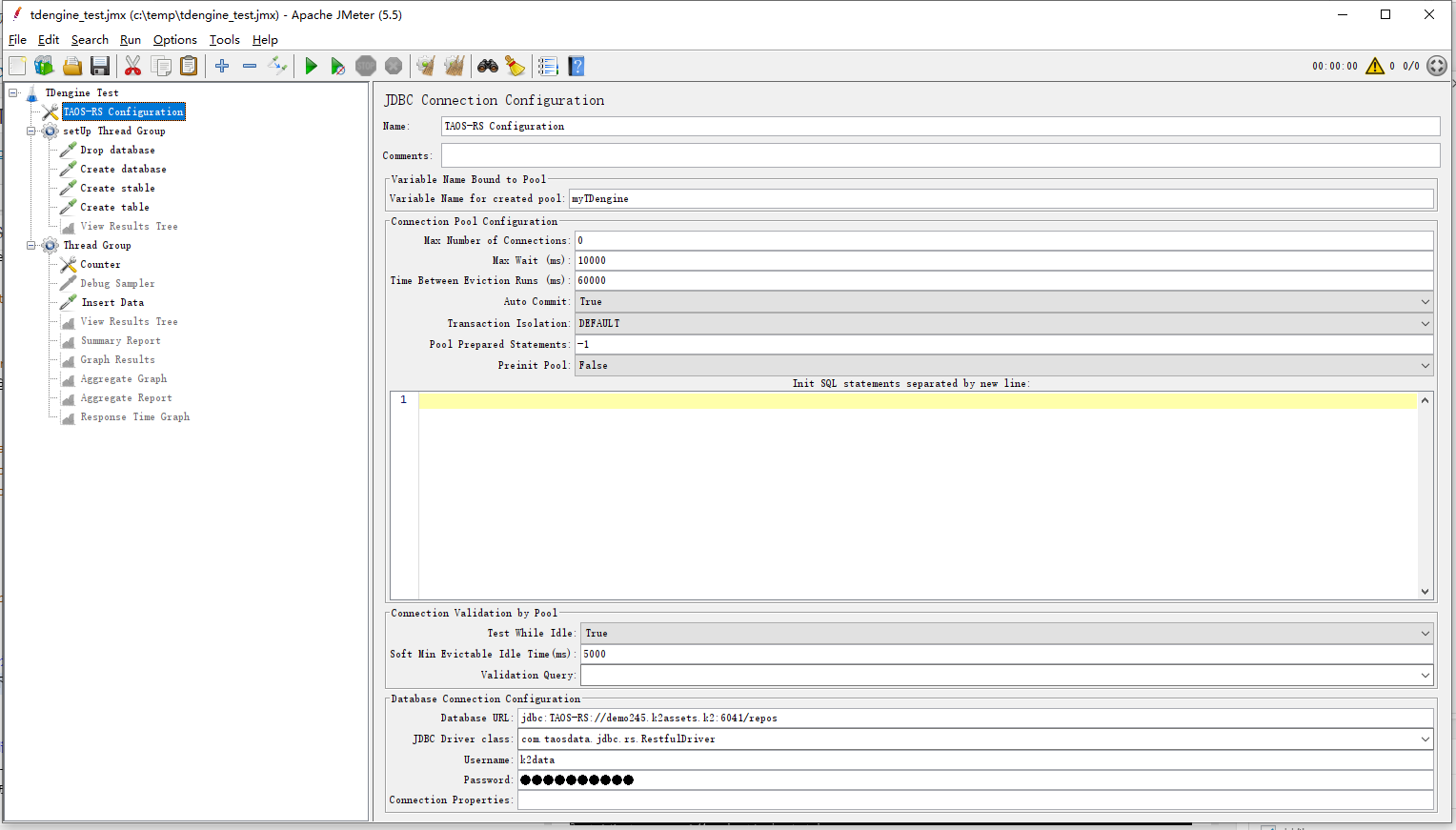Open the Transaction Isolation dropdown

point(1004,324)
